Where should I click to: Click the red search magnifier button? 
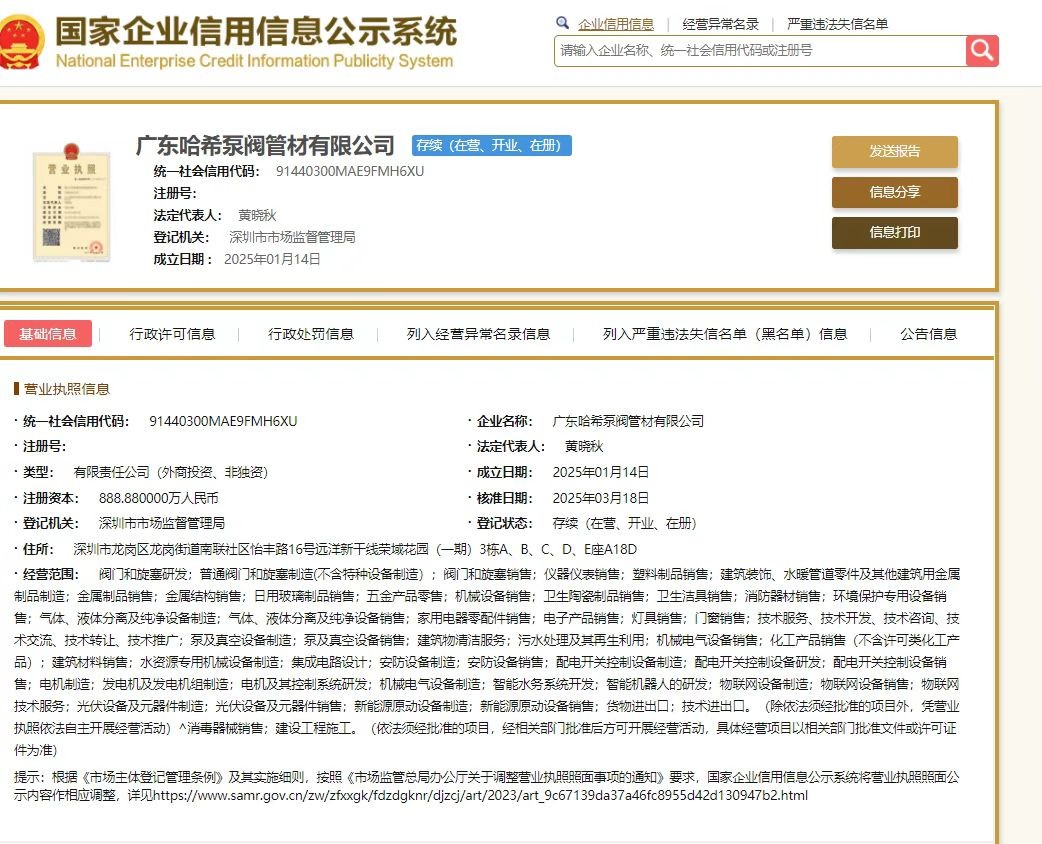982,51
